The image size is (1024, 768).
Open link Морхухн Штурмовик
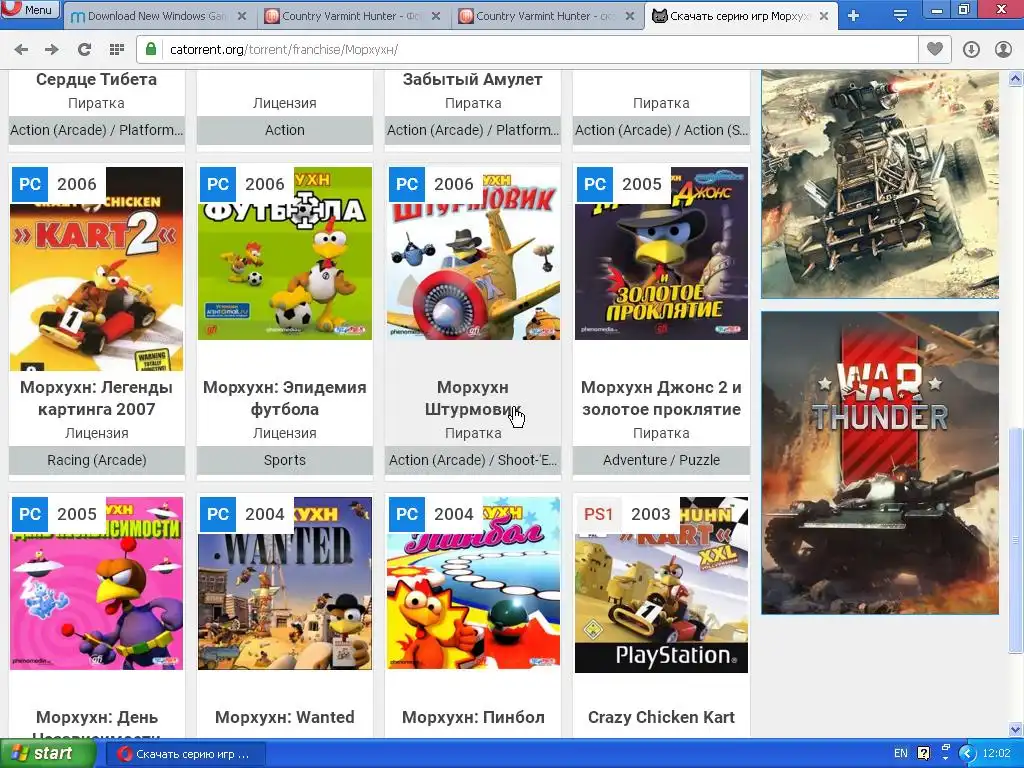pyautogui.click(x=473, y=398)
